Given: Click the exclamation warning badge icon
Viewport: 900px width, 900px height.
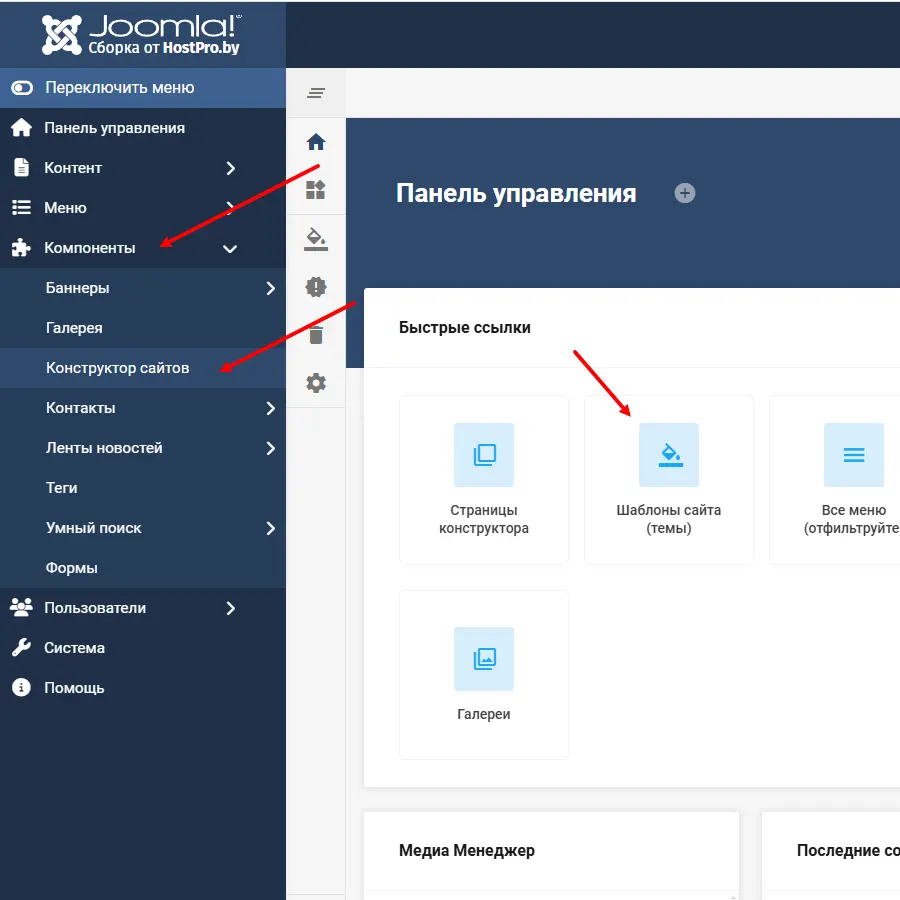Looking at the screenshot, I should pos(316,287).
